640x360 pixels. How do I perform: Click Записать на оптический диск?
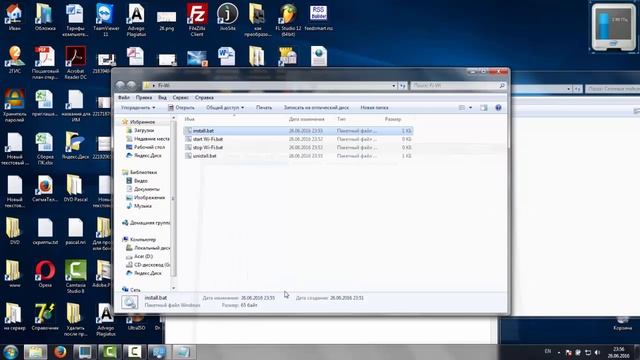pos(316,108)
